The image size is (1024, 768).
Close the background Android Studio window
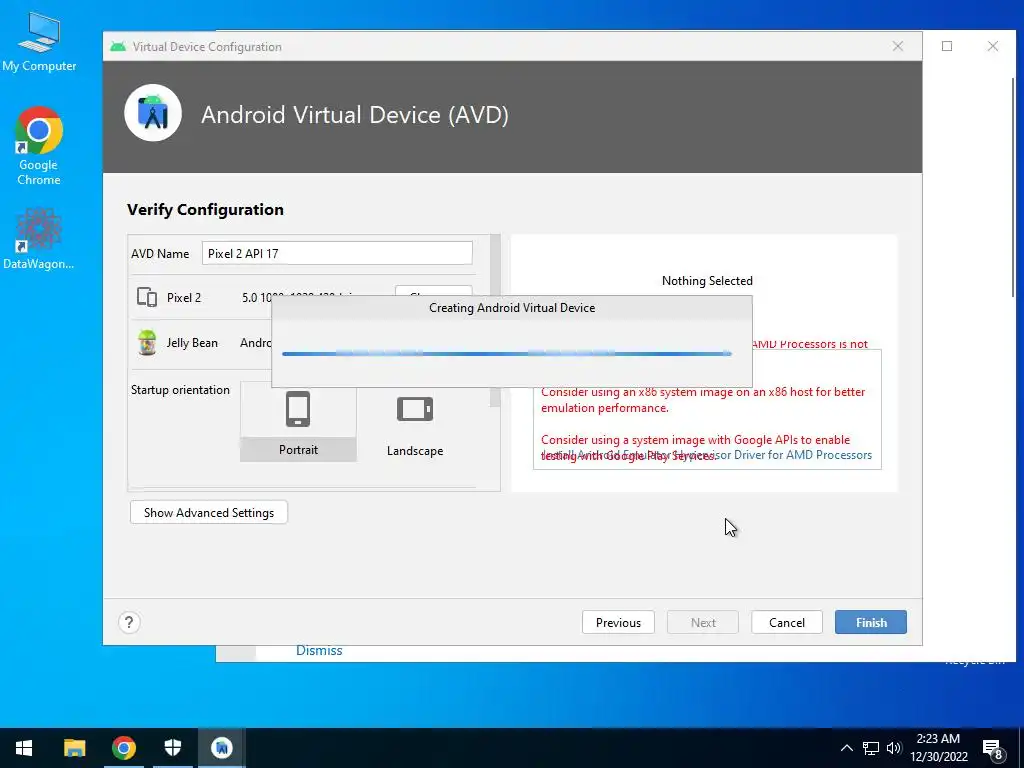point(993,46)
